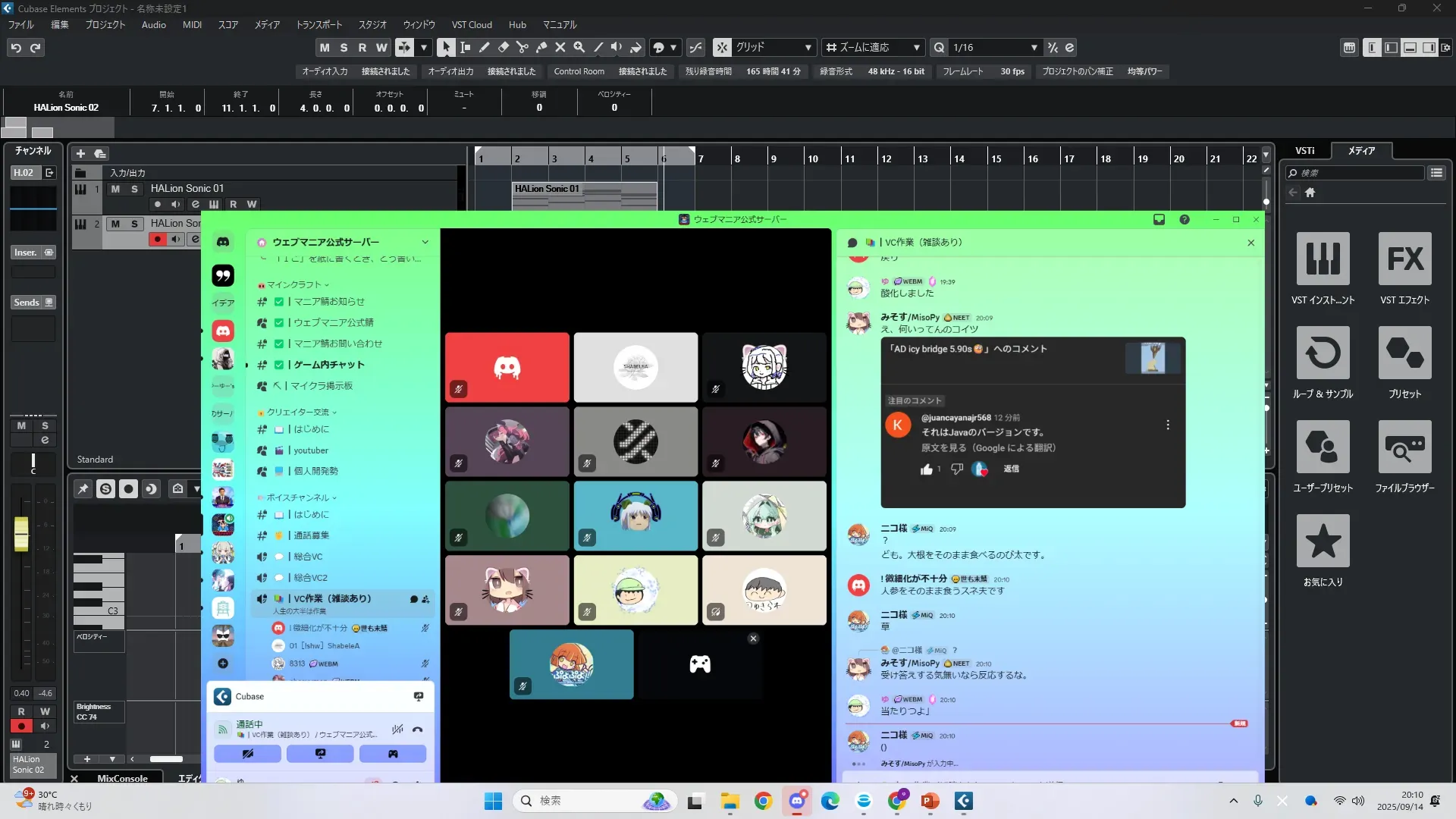The width and height of the screenshot is (1456, 819).
Task: Select the Draw pencil tool
Action: 485,47
